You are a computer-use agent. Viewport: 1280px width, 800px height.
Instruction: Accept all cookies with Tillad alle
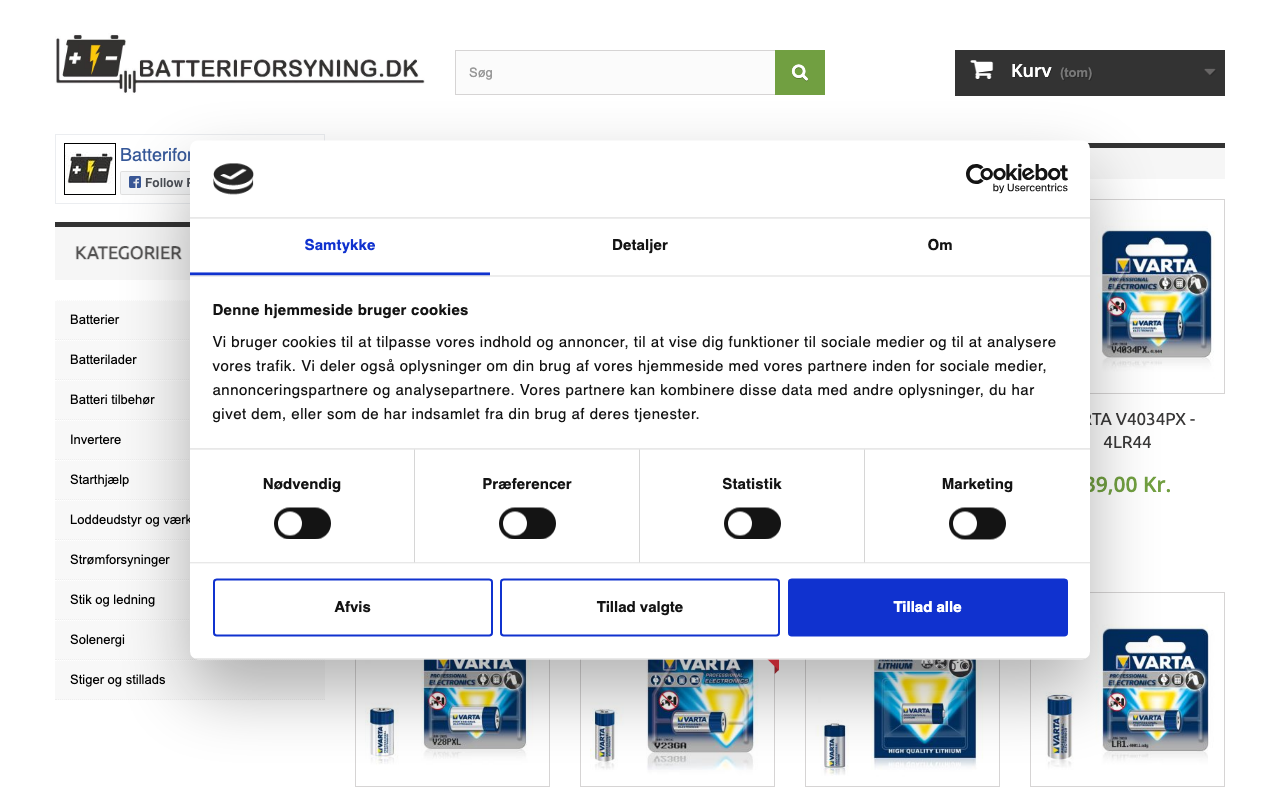coord(928,607)
